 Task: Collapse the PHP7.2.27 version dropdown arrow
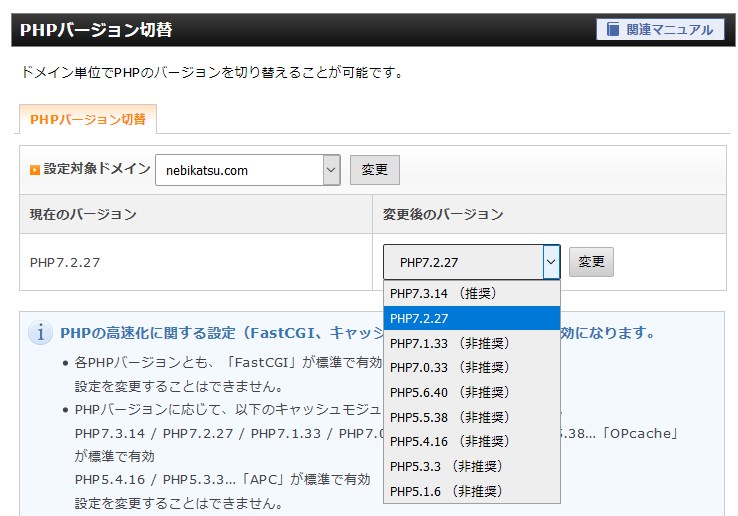pos(551,262)
